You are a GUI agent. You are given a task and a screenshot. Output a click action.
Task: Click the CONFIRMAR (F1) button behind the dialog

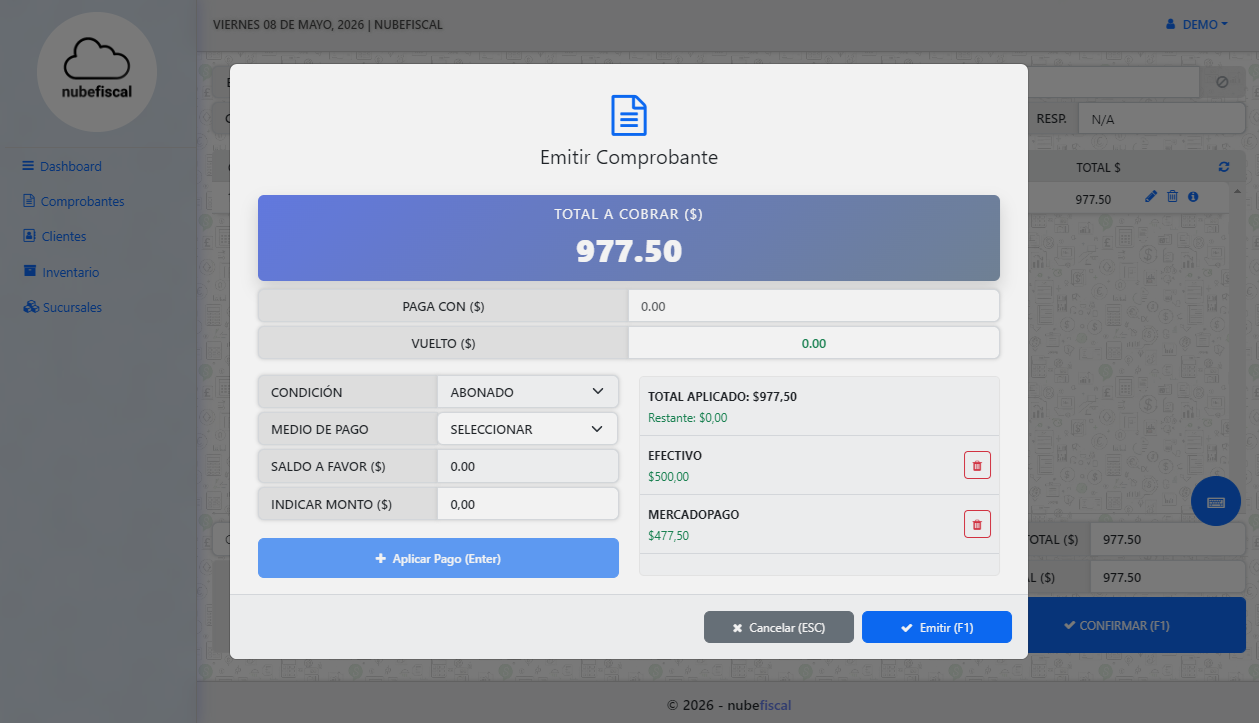pyautogui.click(x=1137, y=625)
